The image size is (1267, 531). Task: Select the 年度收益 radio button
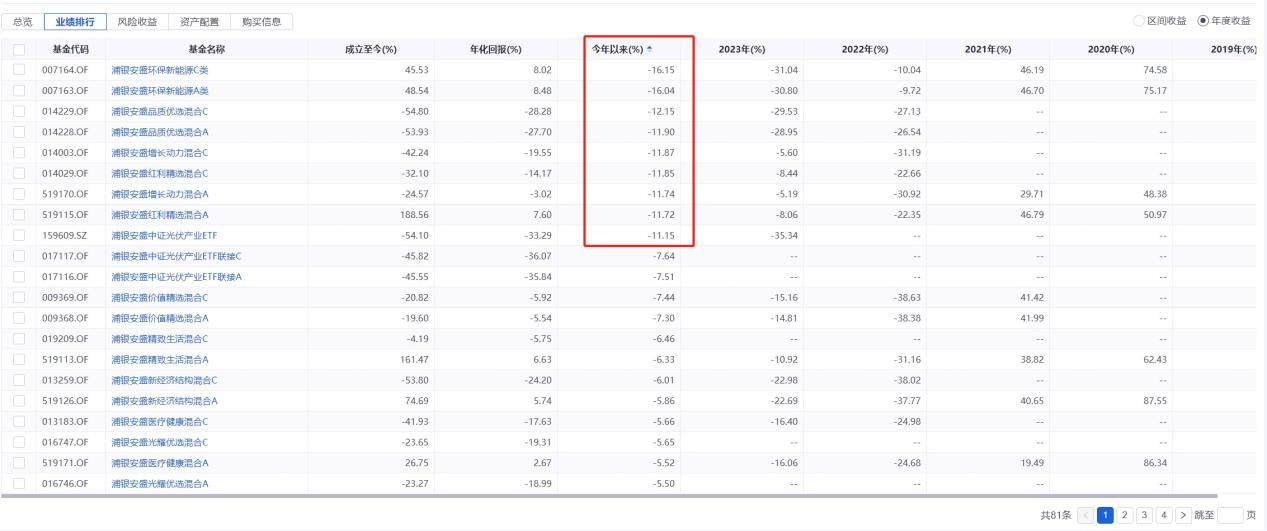1203,21
